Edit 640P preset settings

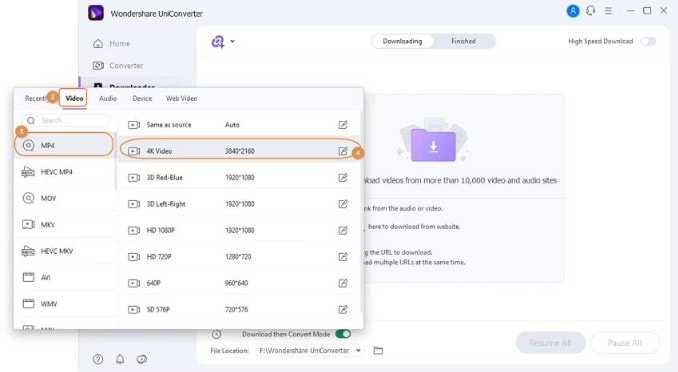[x=343, y=283]
